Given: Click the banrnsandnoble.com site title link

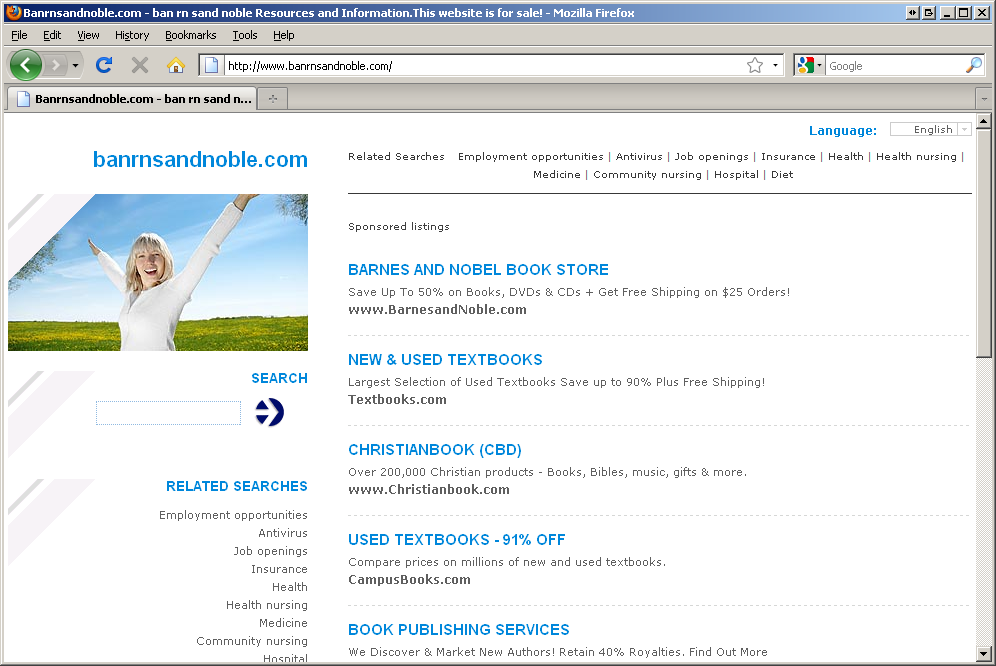Looking at the screenshot, I should coord(200,159).
